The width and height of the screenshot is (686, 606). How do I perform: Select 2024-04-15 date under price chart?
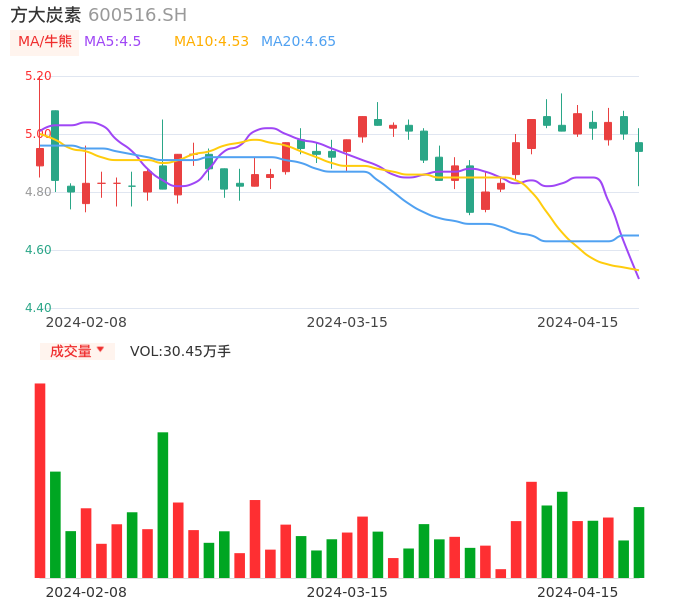[578, 322]
